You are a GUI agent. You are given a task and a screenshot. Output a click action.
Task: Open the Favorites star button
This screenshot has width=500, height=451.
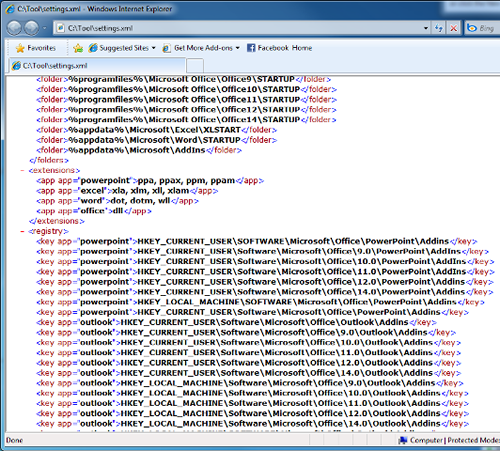pyautogui.click(x=36, y=48)
